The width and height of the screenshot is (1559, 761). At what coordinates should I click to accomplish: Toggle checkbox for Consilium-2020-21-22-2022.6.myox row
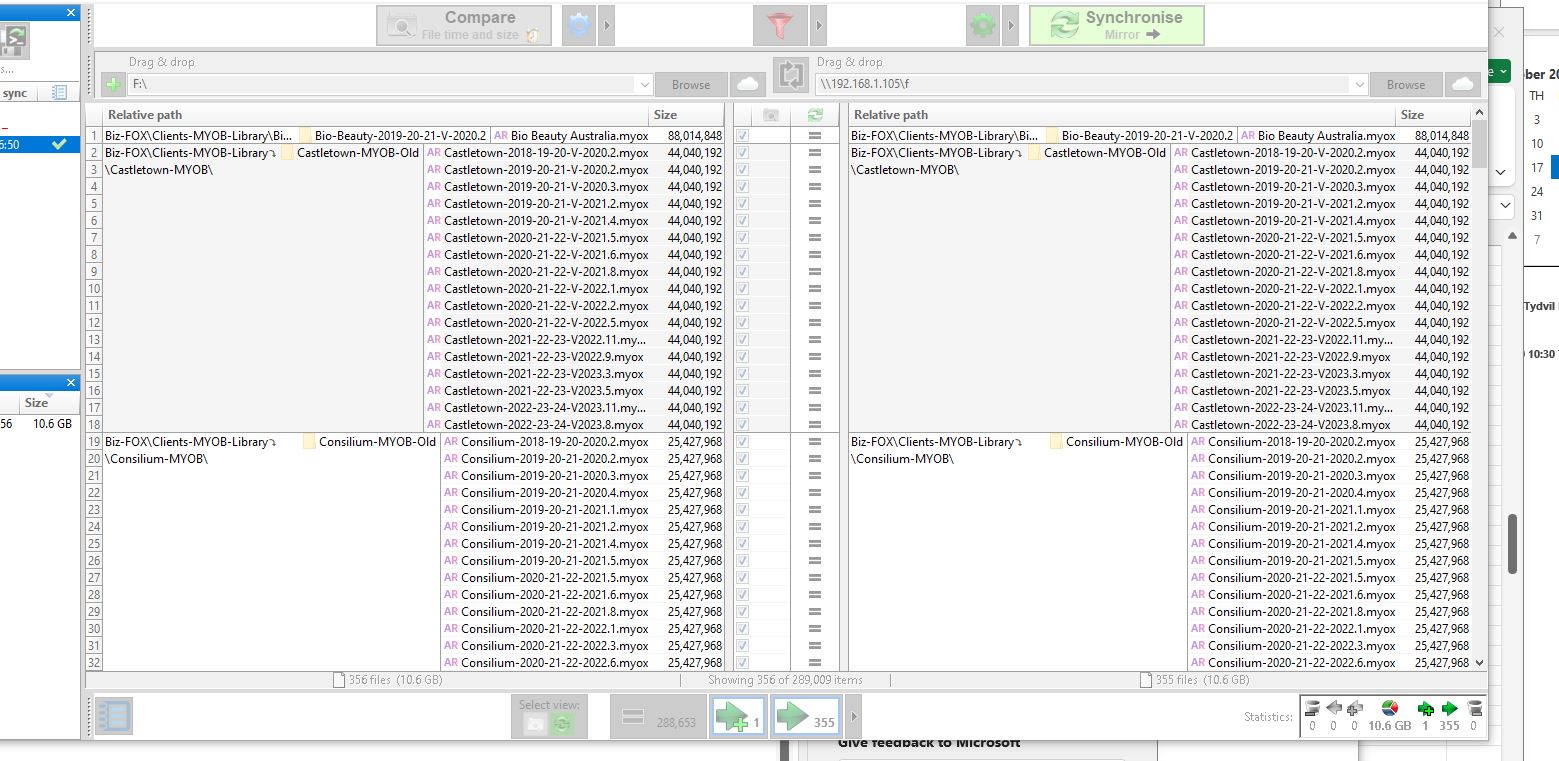(x=743, y=663)
